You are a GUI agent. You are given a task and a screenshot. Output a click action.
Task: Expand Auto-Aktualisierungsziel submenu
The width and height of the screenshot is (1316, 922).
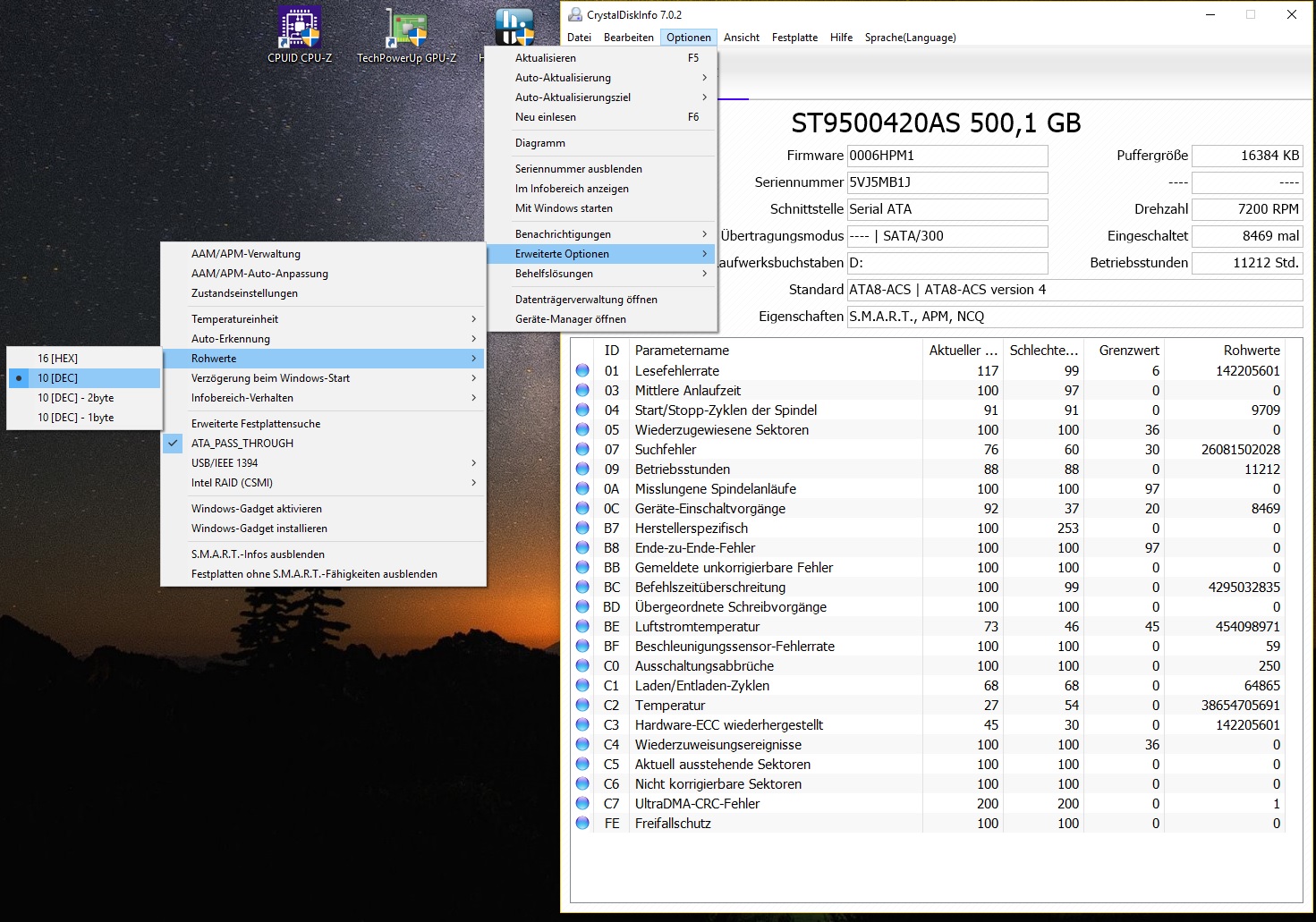[x=600, y=97]
